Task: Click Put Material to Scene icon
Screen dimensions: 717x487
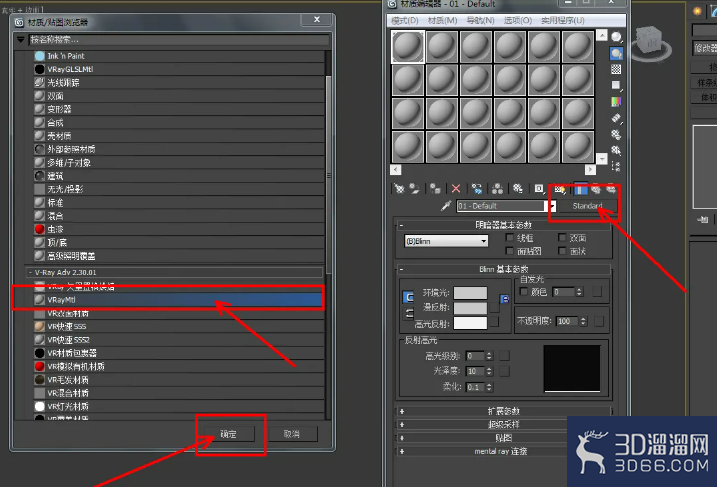Action: (414, 188)
